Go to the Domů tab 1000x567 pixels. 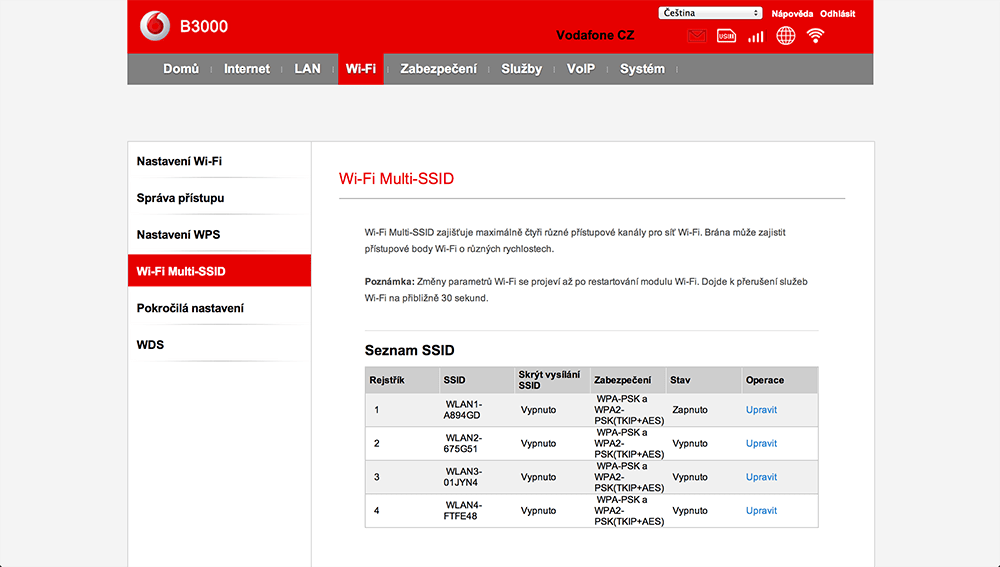(x=181, y=69)
